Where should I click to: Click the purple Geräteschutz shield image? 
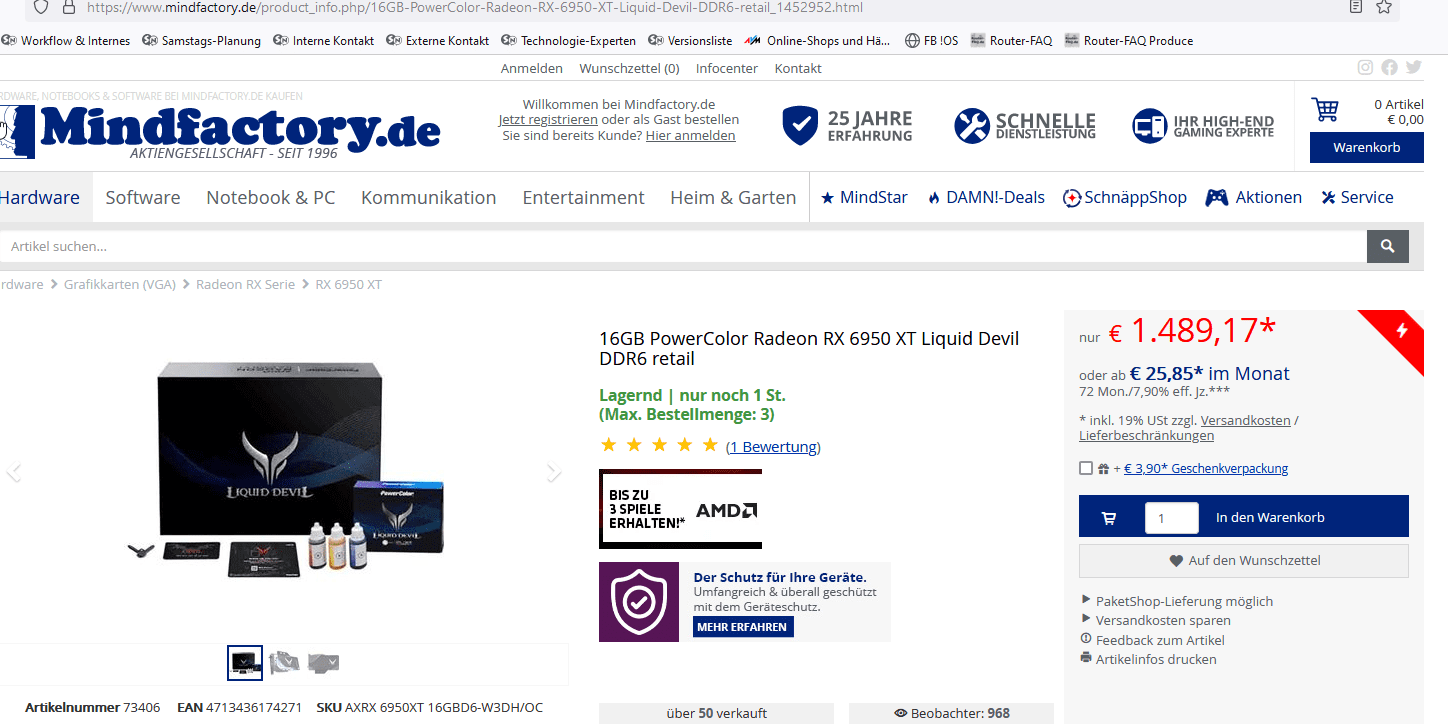pyautogui.click(x=640, y=602)
